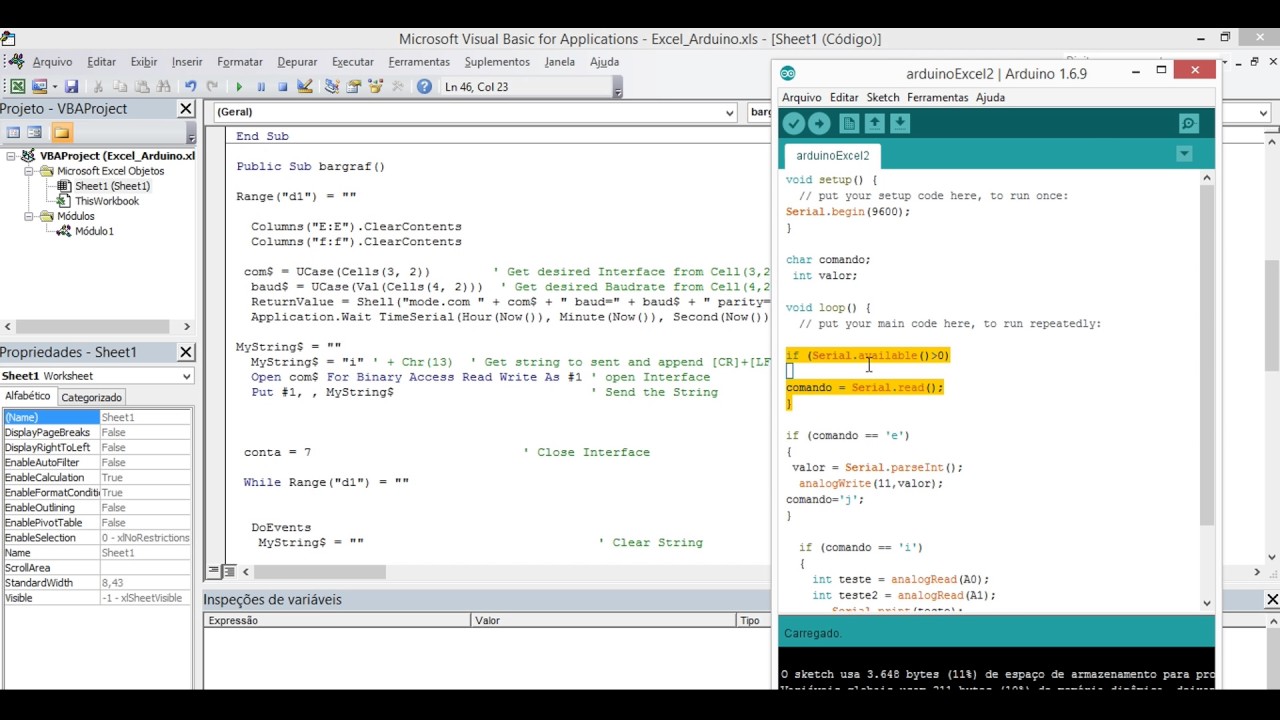The height and width of the screenshot is (720, 1280).
Task: Click the Redo arrow icon
Action: tap(212, 87)
